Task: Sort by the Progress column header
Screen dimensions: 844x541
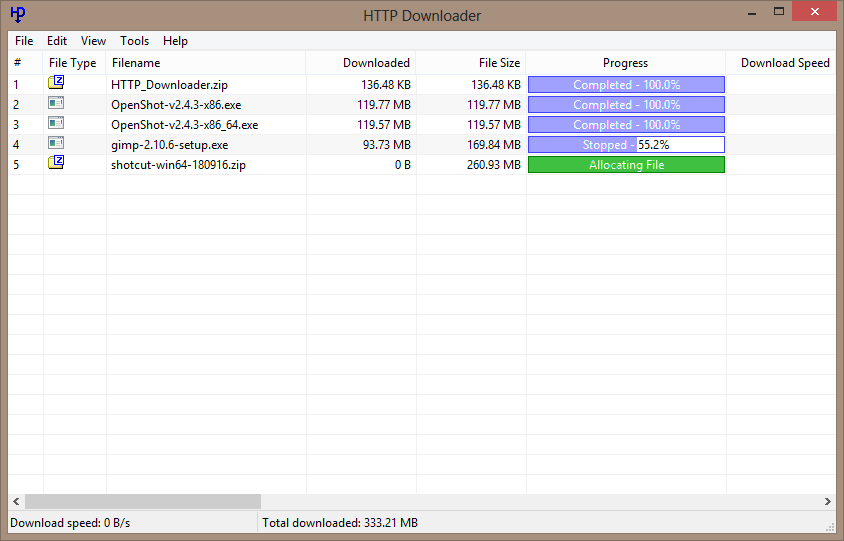Action: (x=625, y=63)
